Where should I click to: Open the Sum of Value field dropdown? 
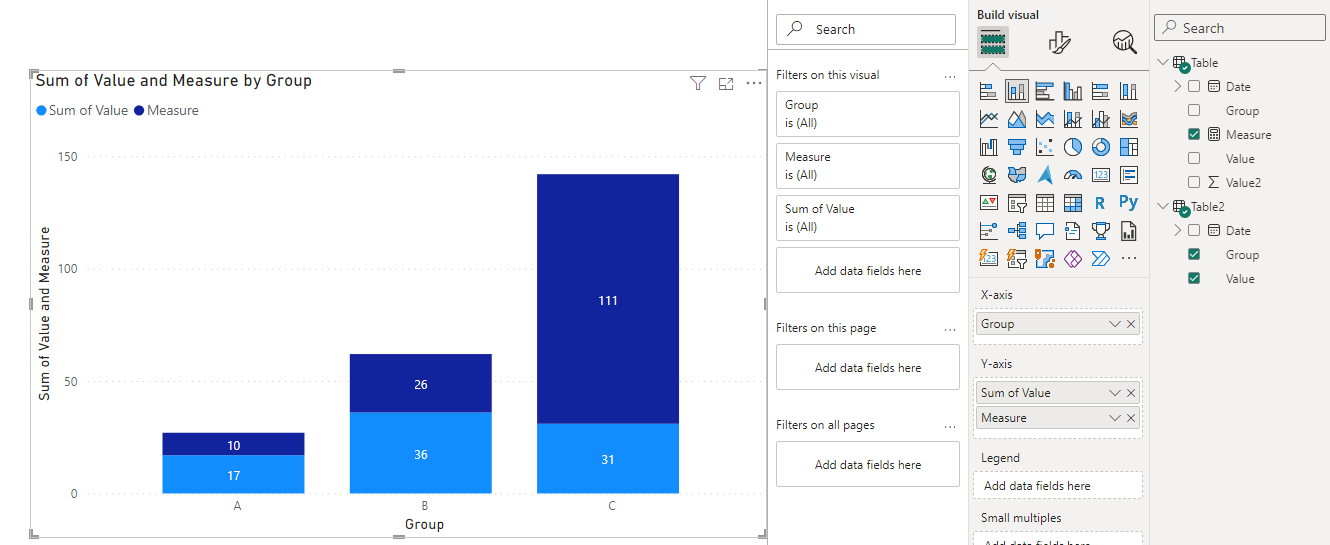[x=1115, y=393]
